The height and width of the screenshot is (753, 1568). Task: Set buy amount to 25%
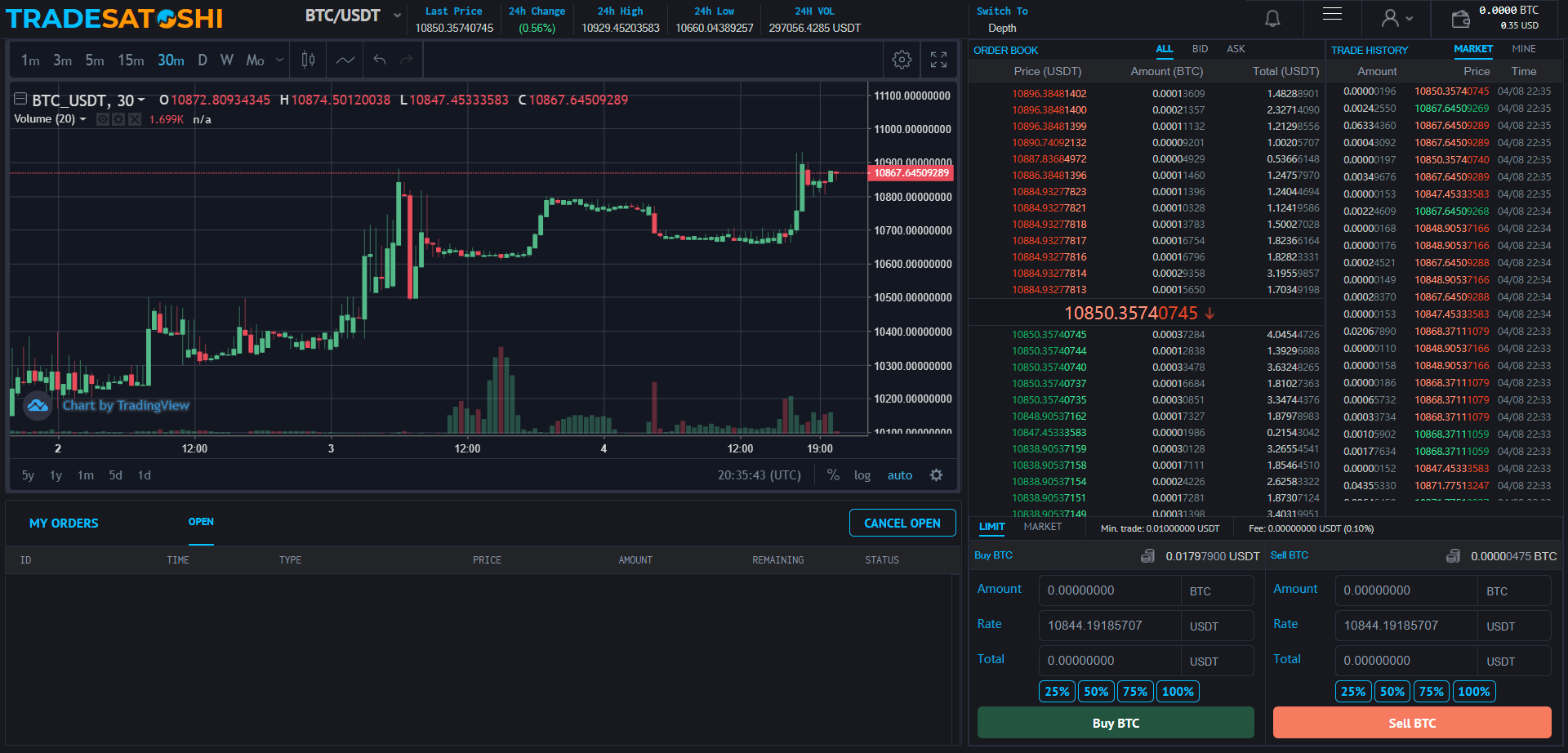click(x=1057, y=692)
